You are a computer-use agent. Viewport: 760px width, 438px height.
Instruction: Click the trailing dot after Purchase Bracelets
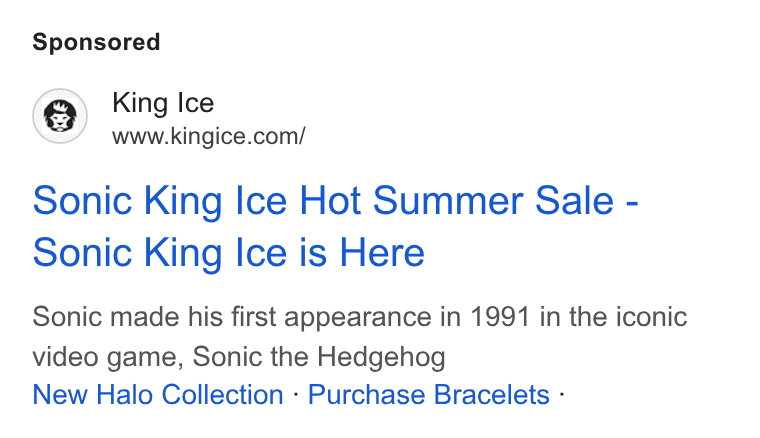pyautogui.click(x=561, y=394)
